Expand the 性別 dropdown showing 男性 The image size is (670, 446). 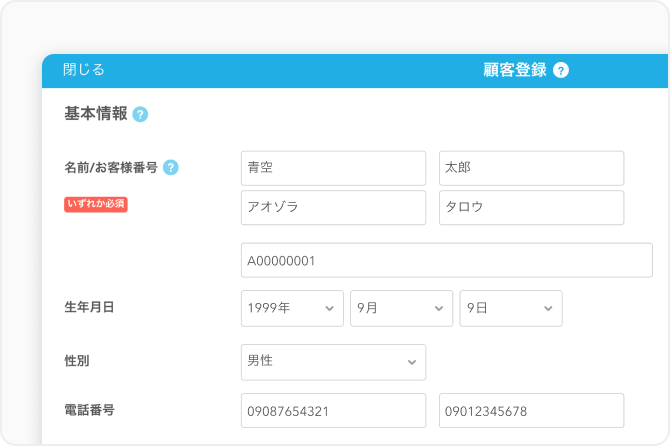pos(333,362)
